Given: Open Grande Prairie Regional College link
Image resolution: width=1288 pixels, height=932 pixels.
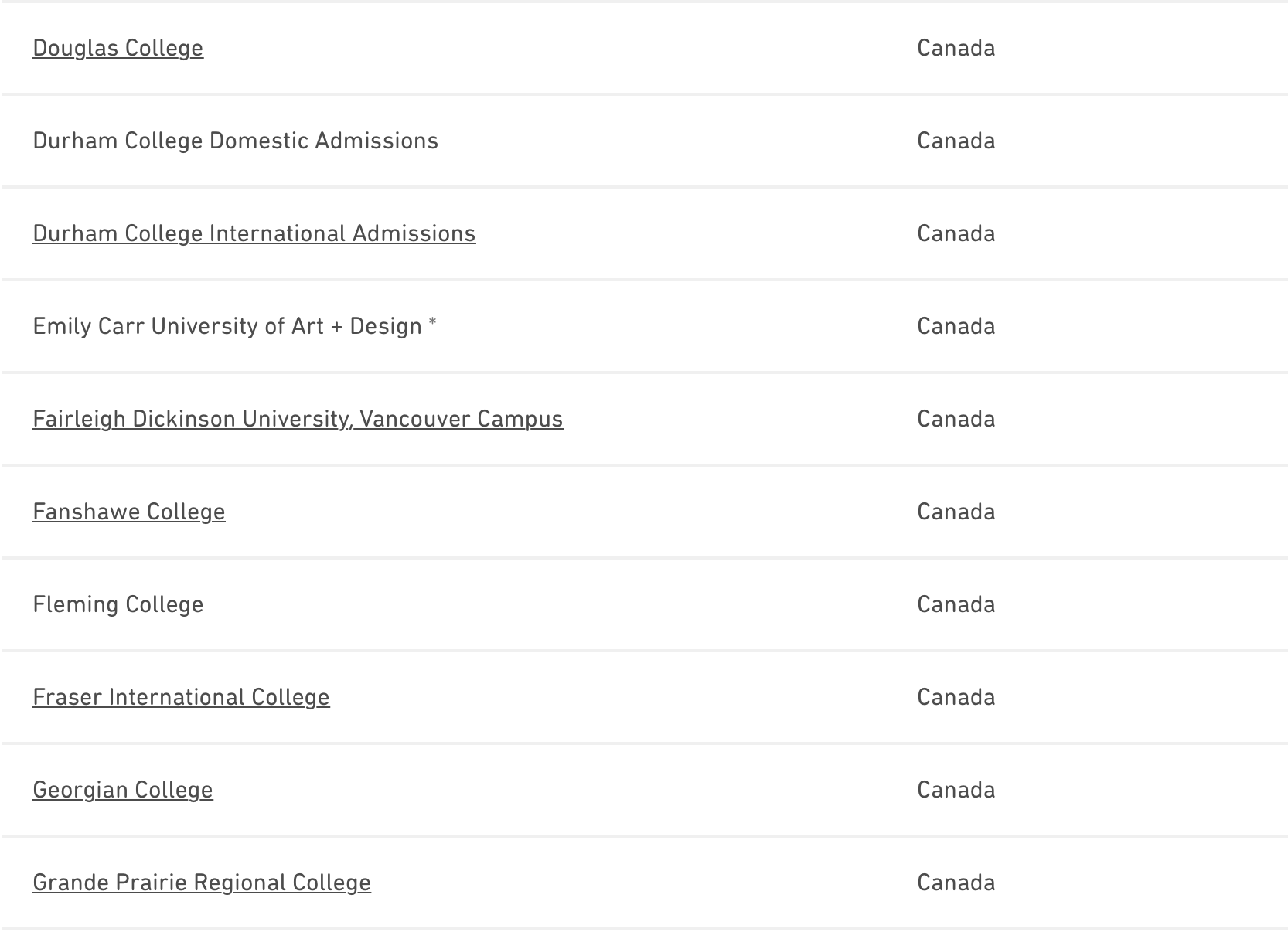Looking at the screenshot, I should point(201,883).
